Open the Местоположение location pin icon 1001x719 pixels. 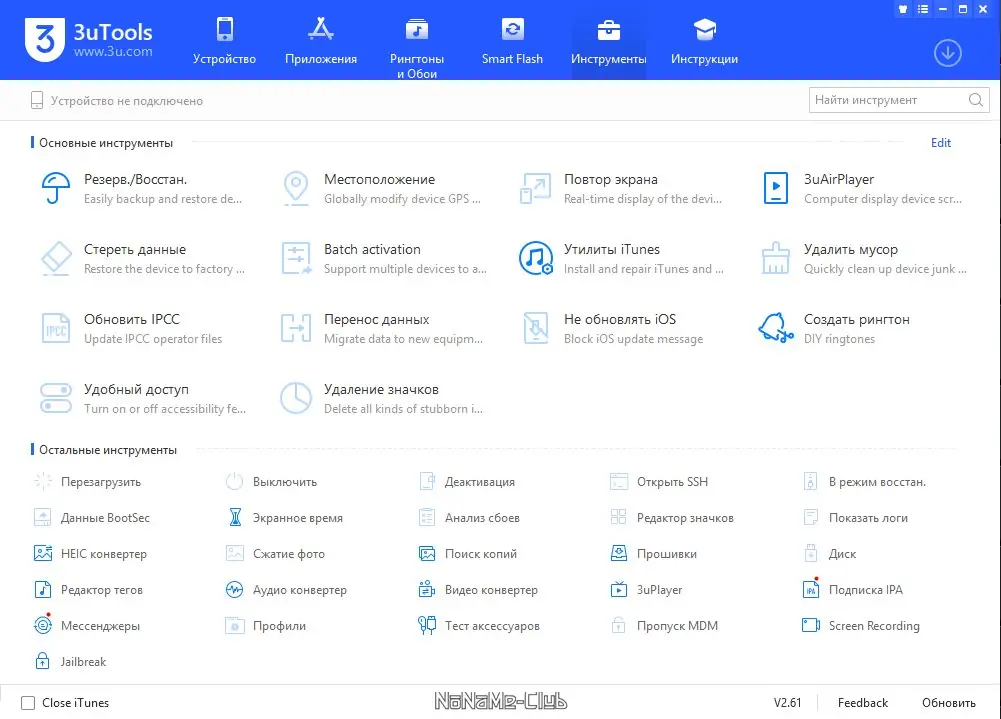[x=296, y=188]
